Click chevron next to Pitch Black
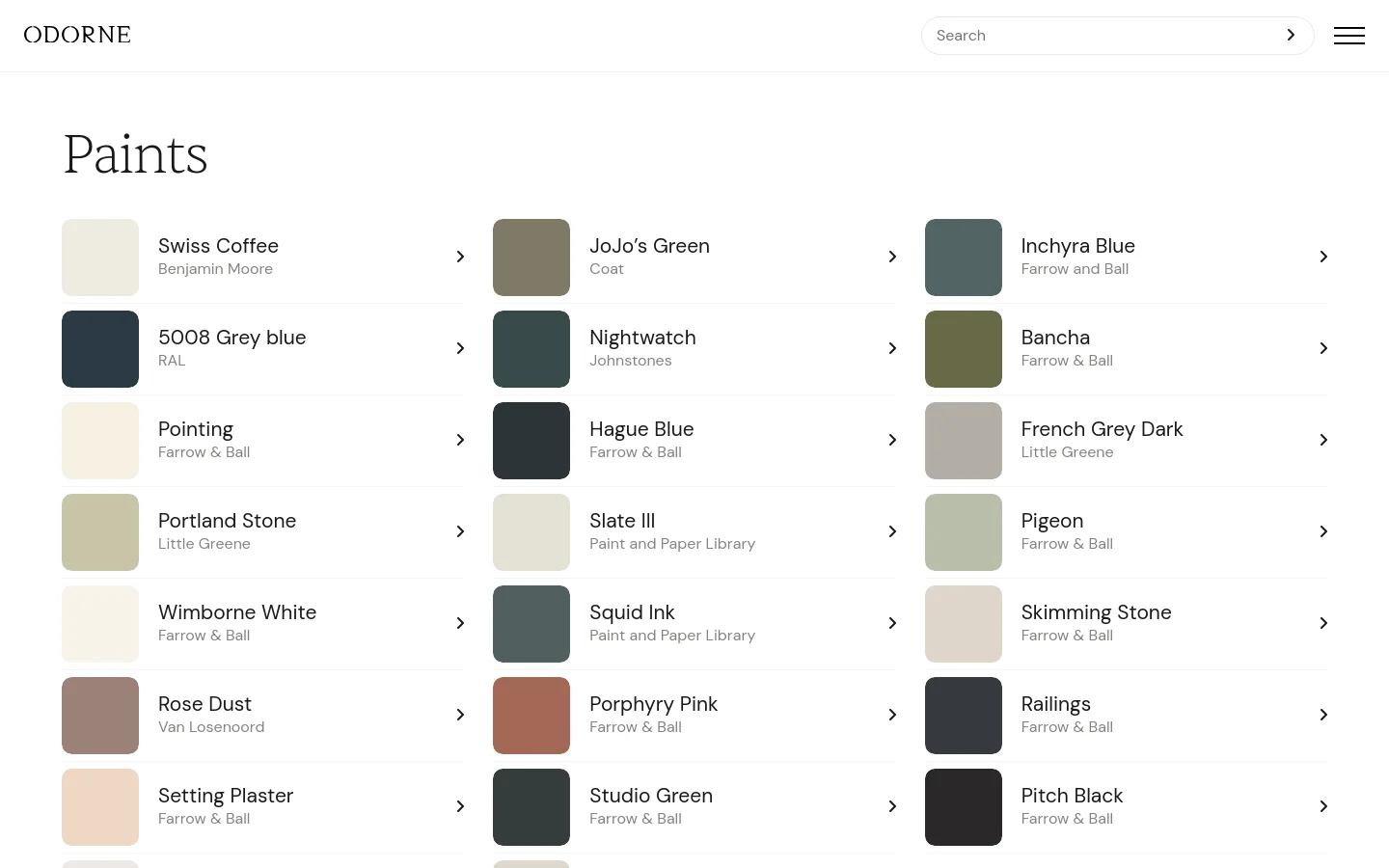The height and width of the screenshot is (868, 1389). coord(1323,806)
